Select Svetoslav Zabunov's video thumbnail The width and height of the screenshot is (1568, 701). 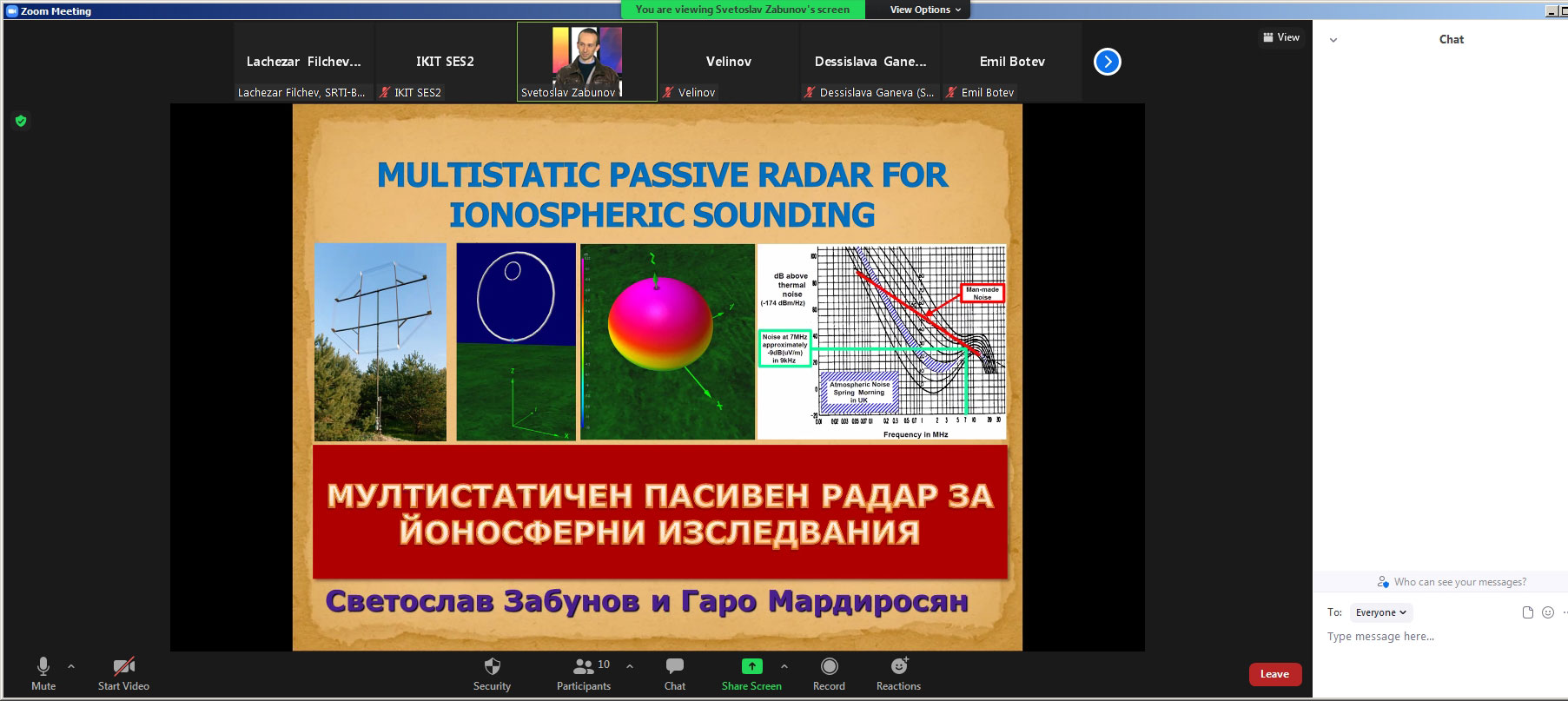tap(587, 62)
